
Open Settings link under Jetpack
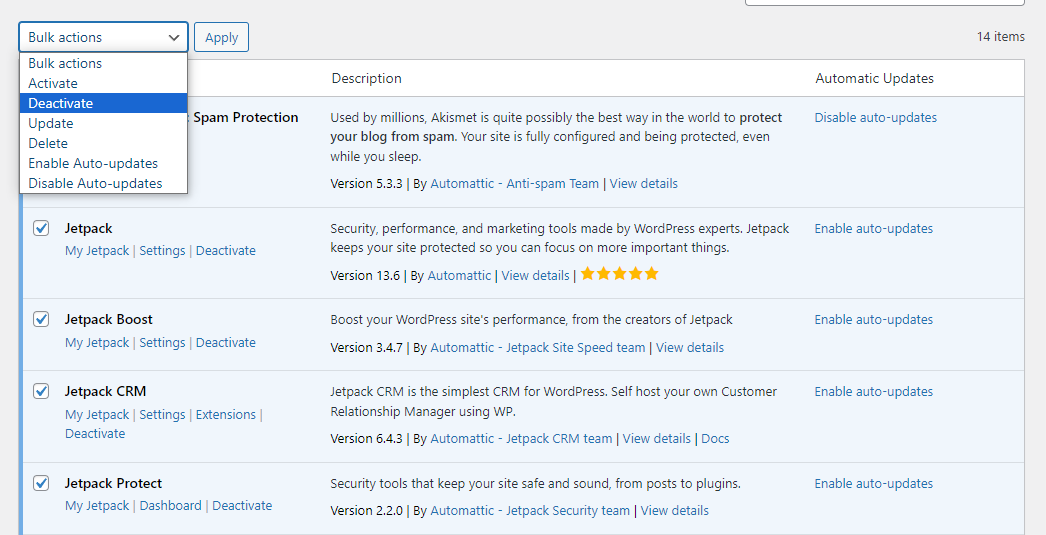(x=162, y=251)
